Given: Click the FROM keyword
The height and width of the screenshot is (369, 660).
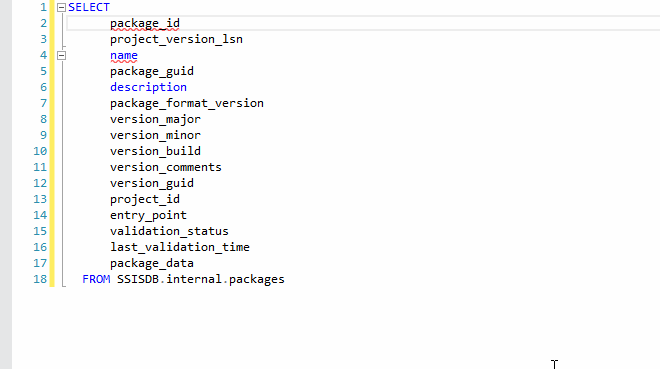Looking at the screenshot, I should [x=96, y=279].
